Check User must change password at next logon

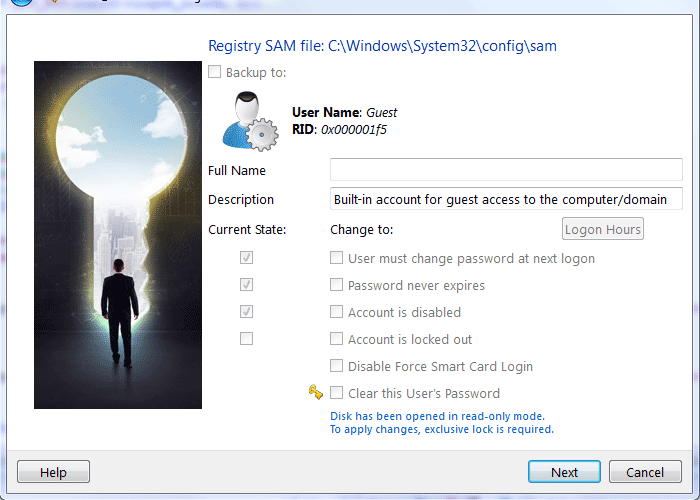click(336, 258)
